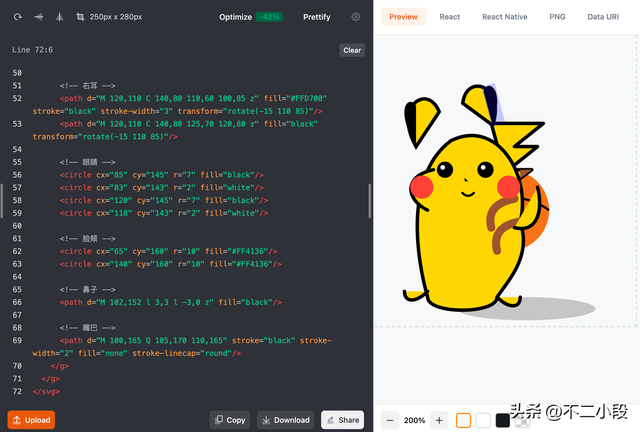Screen dimensions: 640x432
Task: Prettify the SVG code
Action: (316, 17)
